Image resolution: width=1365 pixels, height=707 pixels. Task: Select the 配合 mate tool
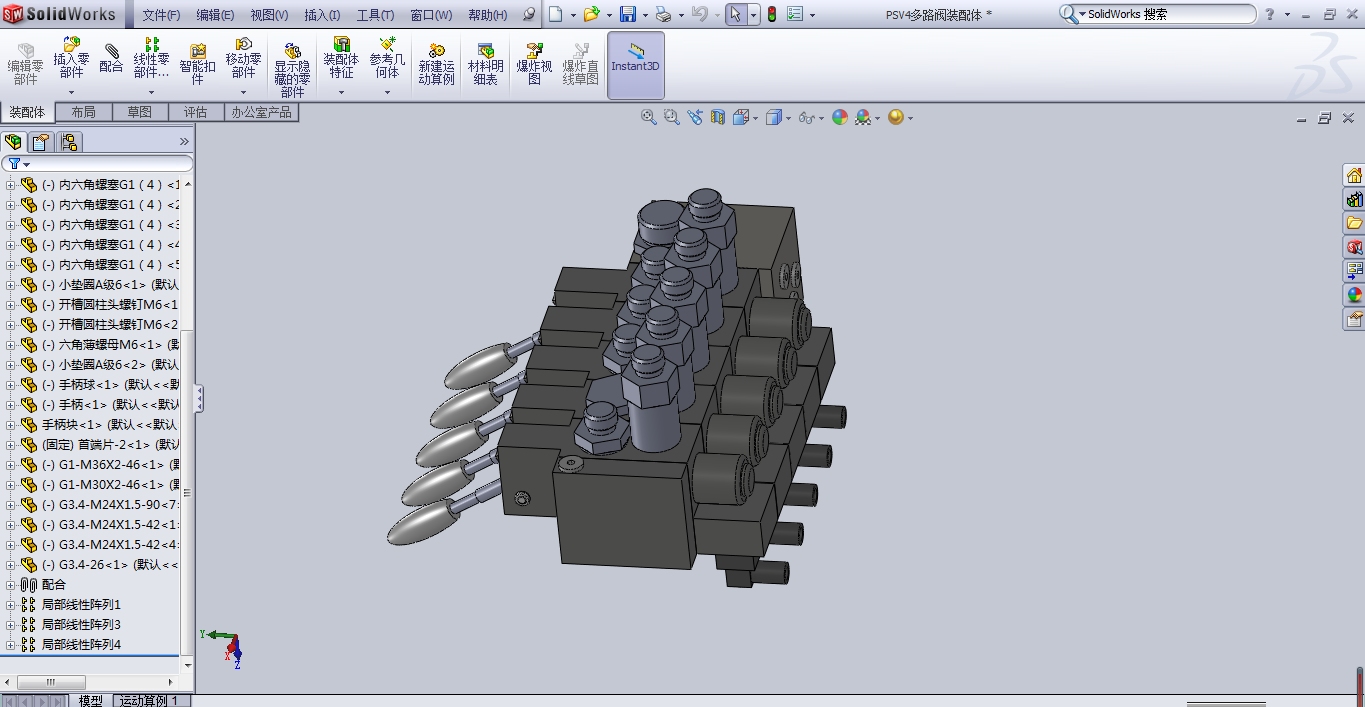[x=111, y=58]
